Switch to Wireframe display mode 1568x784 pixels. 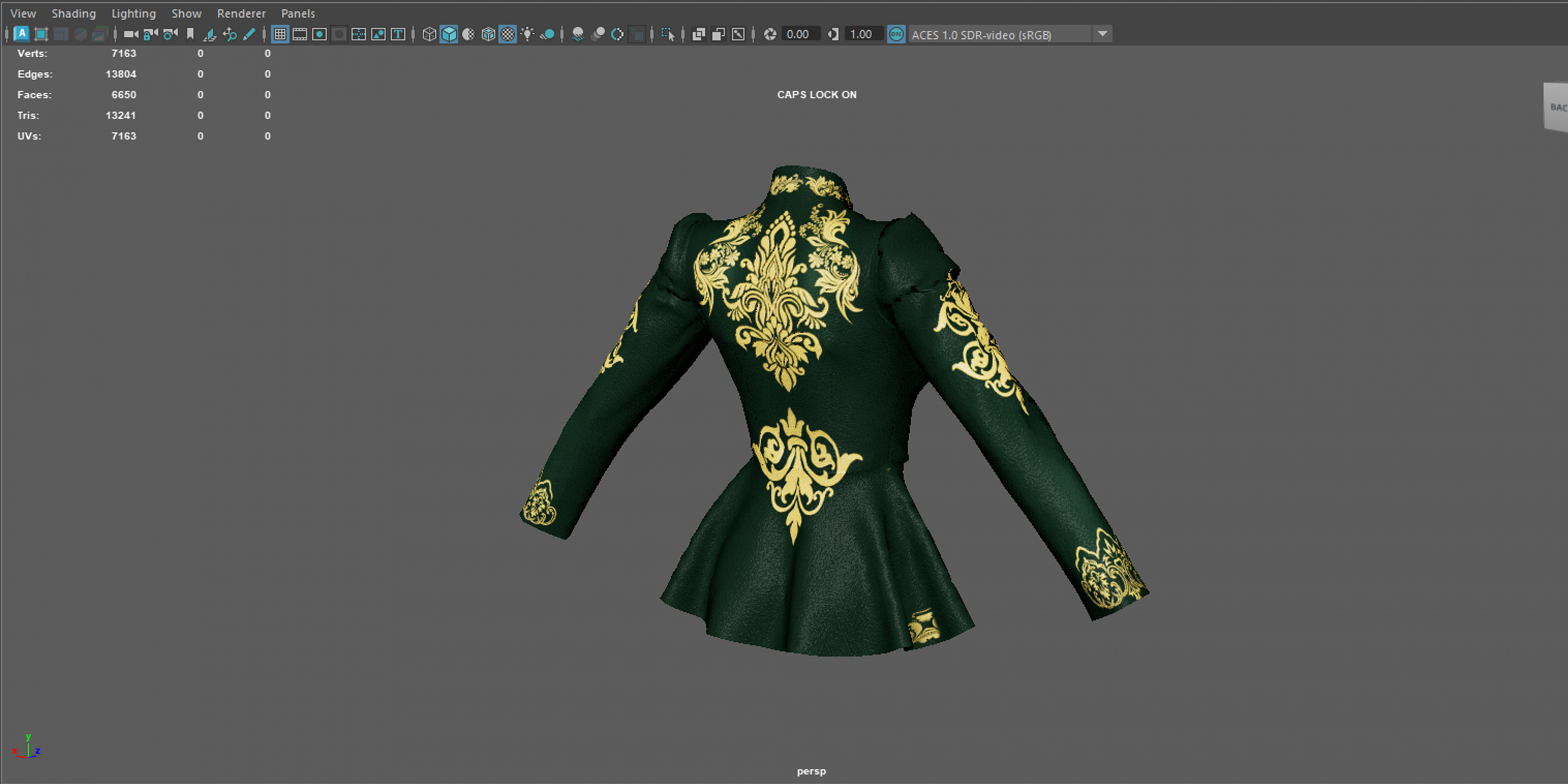(429, 34)
